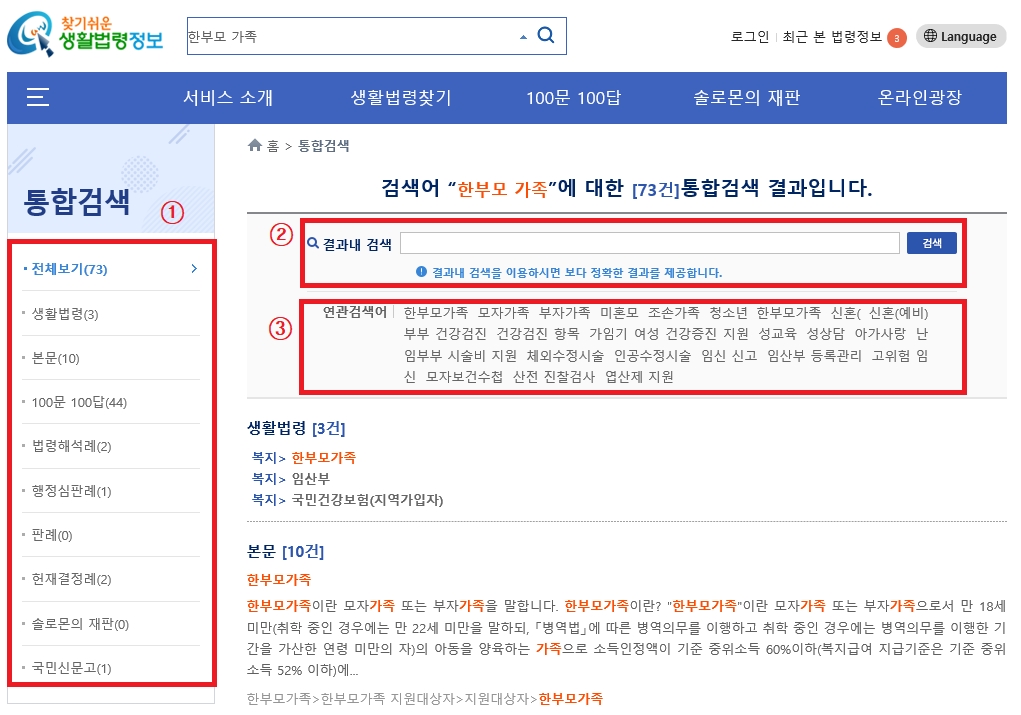
Task: Open the 솔로몬의 재판 menu
Action: click(x=746, y=98)
